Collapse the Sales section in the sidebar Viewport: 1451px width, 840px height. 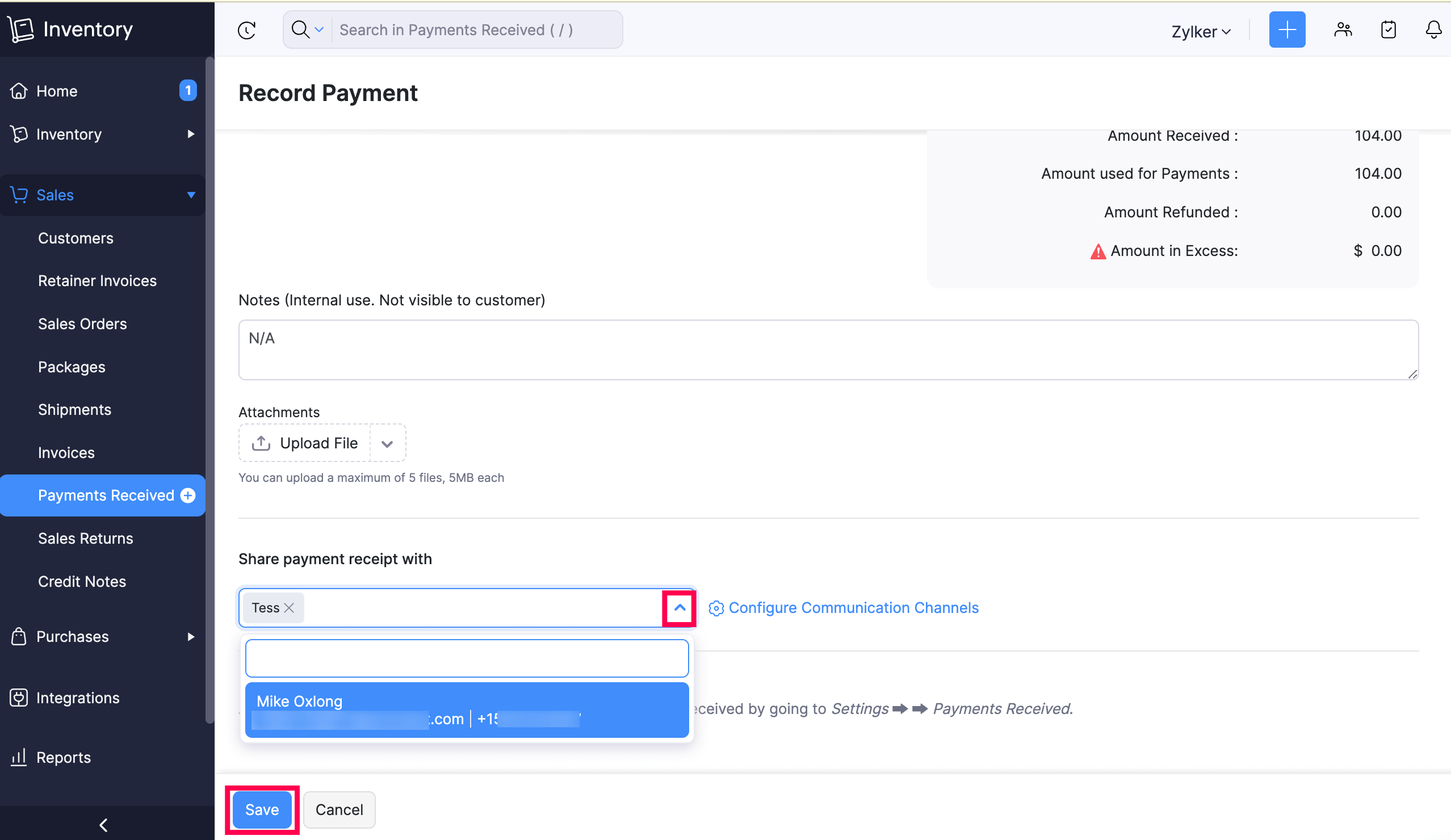coord(191,195)
